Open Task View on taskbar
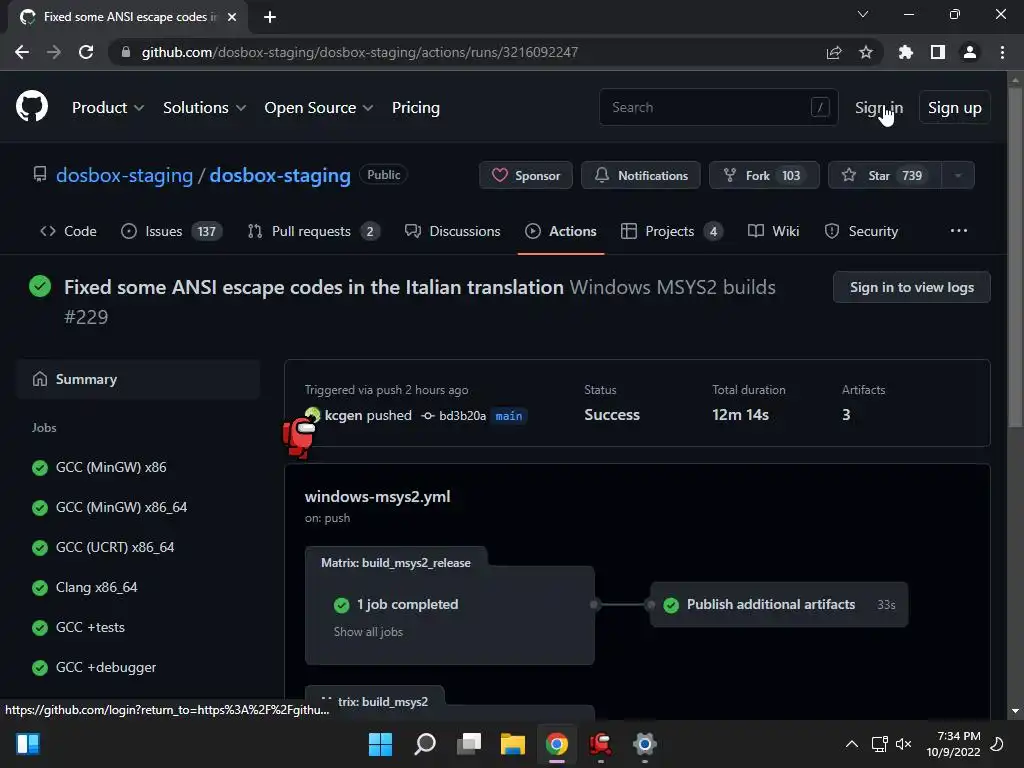This screenshot has height=768, width=1024. tap(469, 744)
